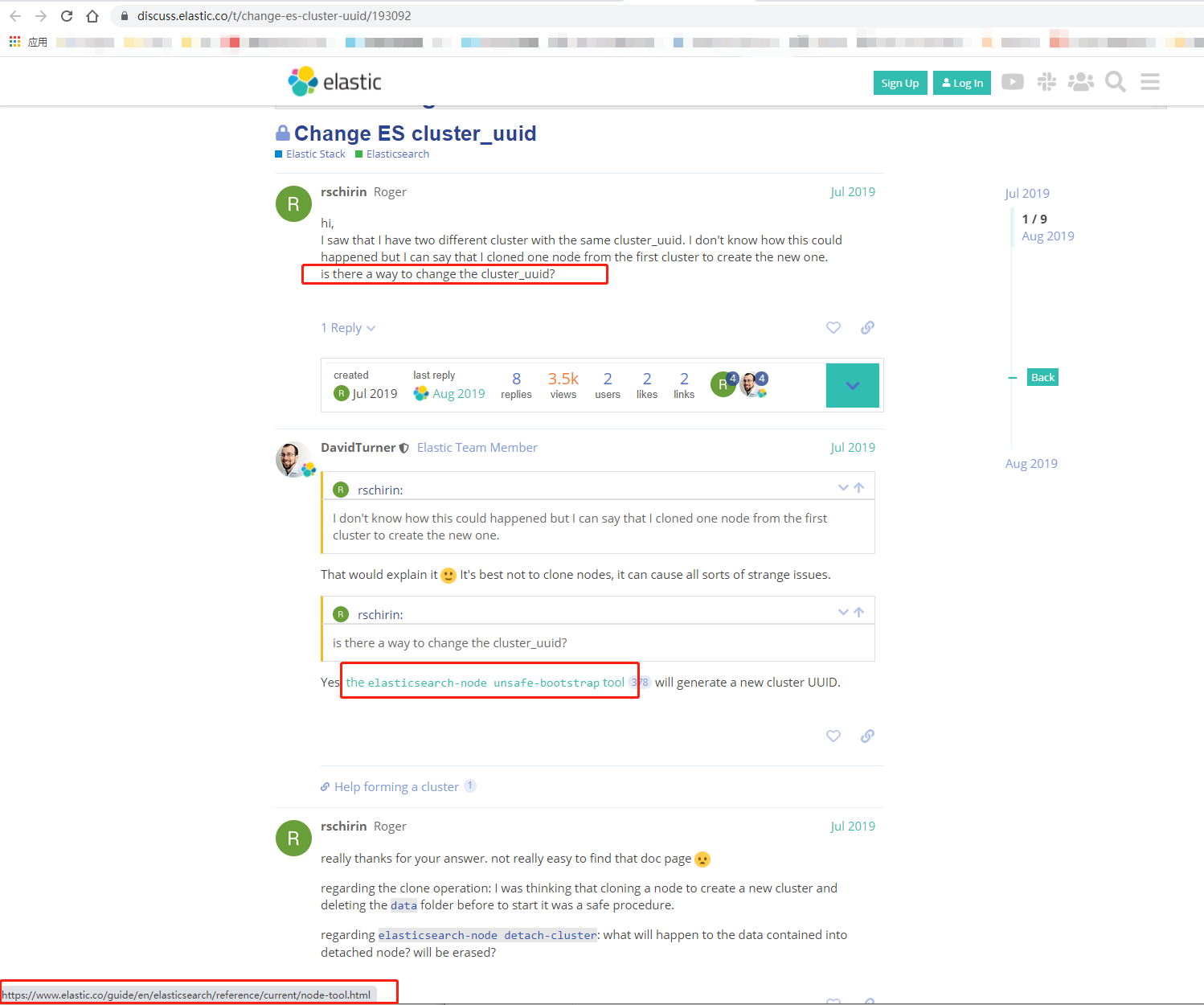Click the created Jul 2019 date in topic map
The image size is (1204, 1005).
[375, 394]
